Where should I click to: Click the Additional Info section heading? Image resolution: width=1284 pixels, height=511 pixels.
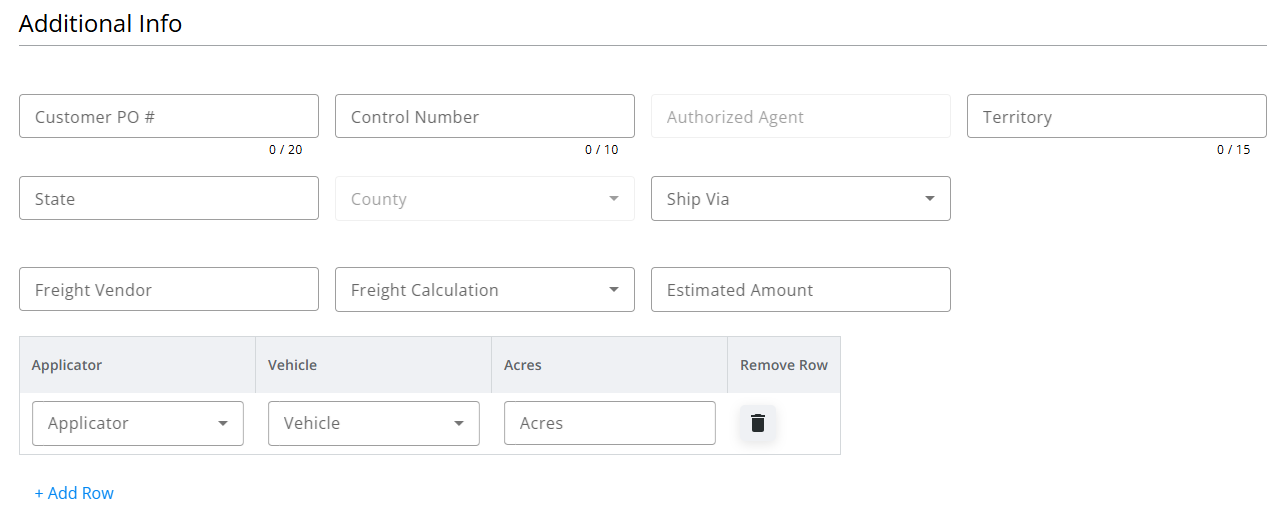pos(100,24)
